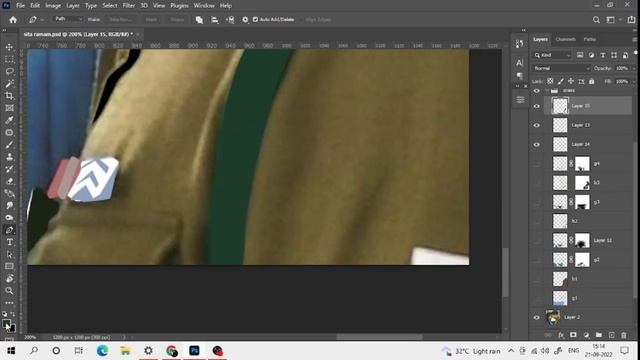Open the Kind filter dropdown
640x360 pixels.
[x=552, y=55]
